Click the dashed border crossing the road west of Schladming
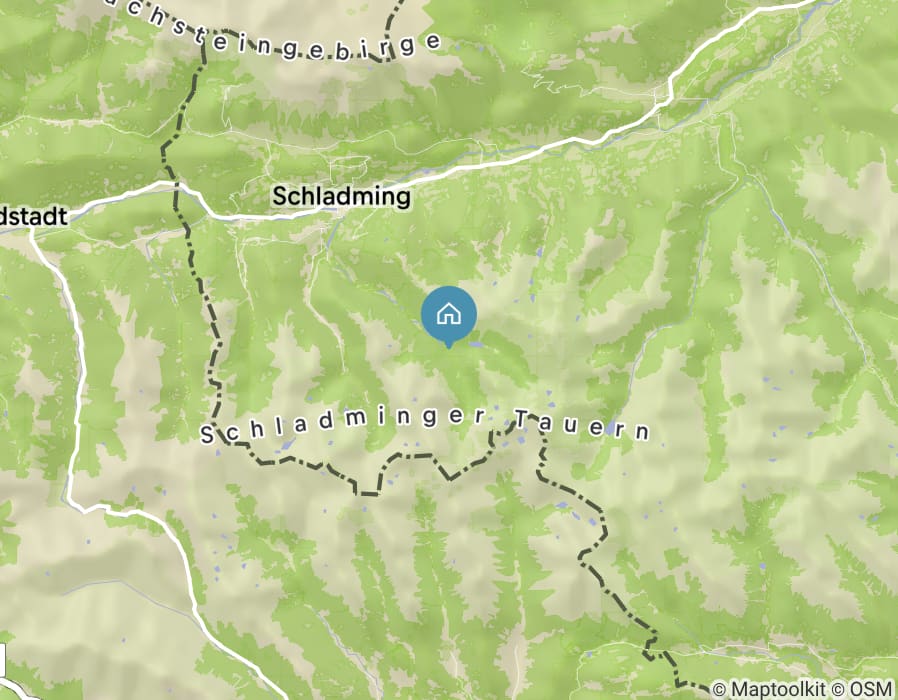The width and height of the screenshot is (898, 700). [x=176, y=184]
